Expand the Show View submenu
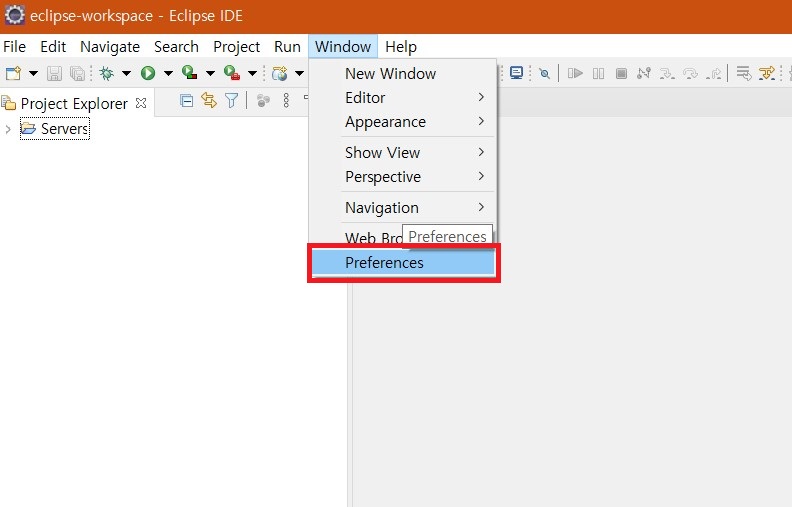This screenshot has height=507, width=792. click(x=403, y=153)
